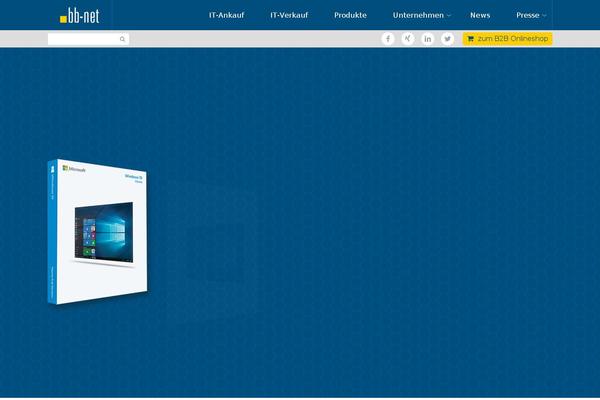Open the IT-Verkauf menu item
Screen dimensions: 600x400
coord(289,15)
